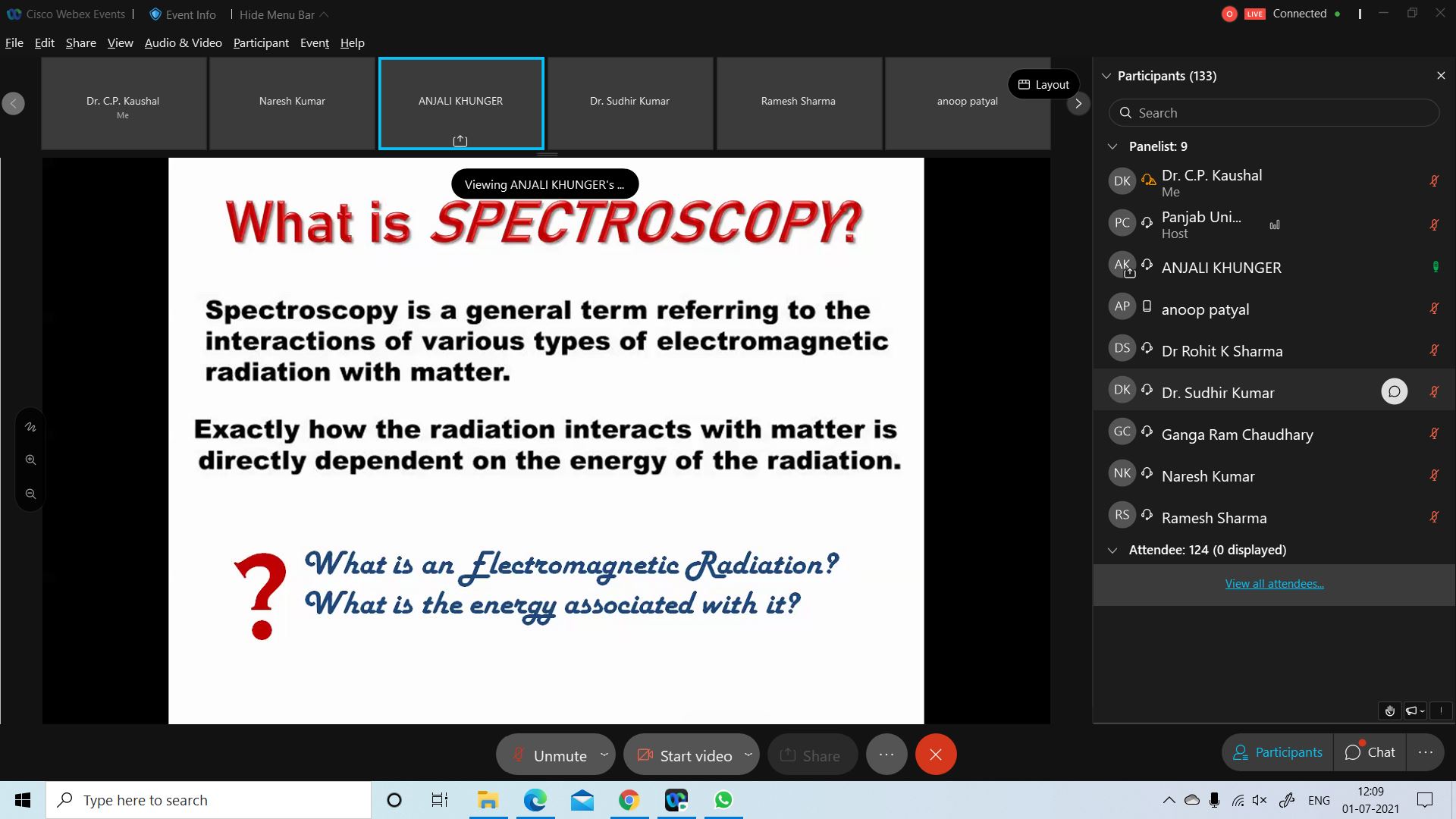Click the phone device icon next to anoop patyal
This screenshot has height=819, width=1456.
(x=1147, y=306)
